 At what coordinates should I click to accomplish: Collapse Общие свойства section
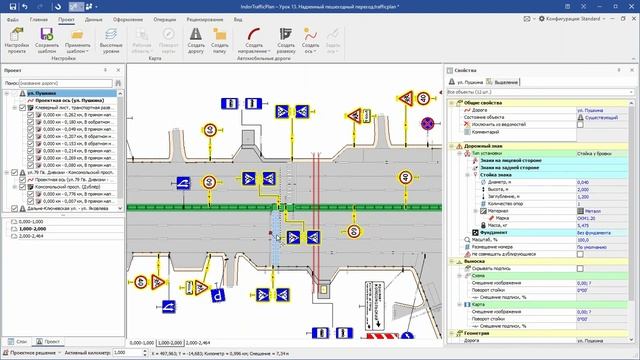pos(451,103)
